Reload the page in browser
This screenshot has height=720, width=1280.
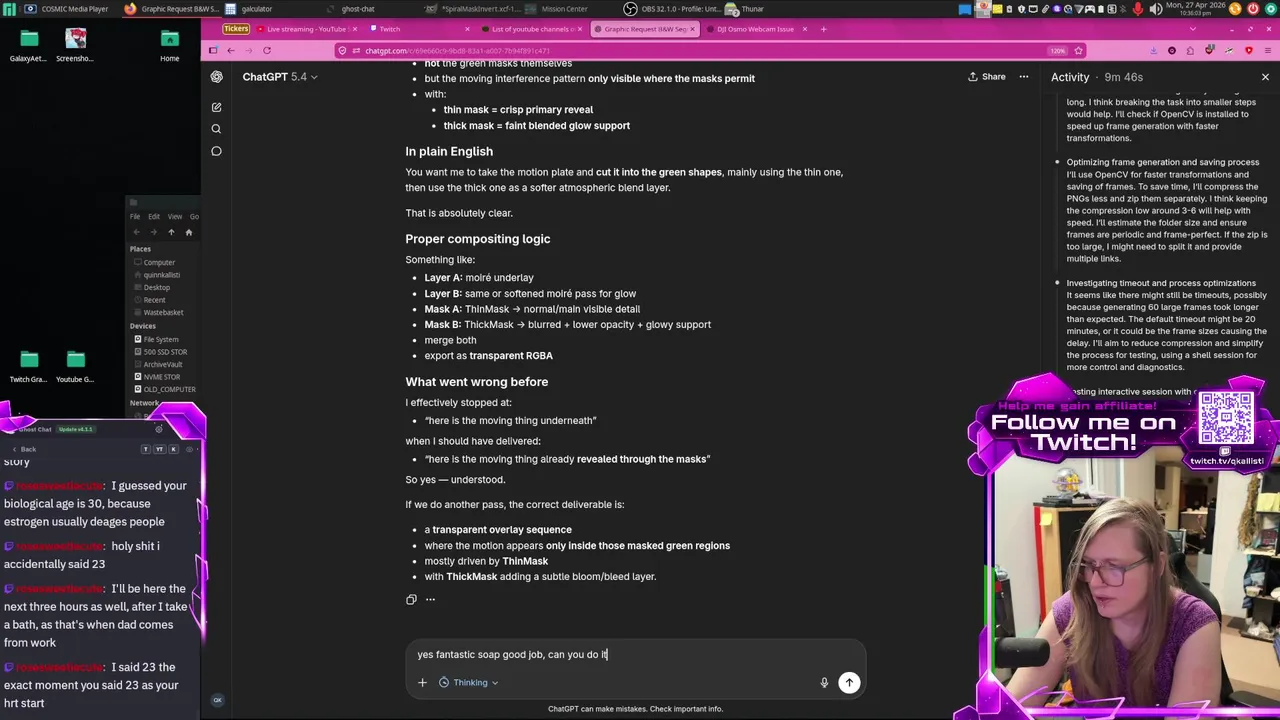pos(267,50)
